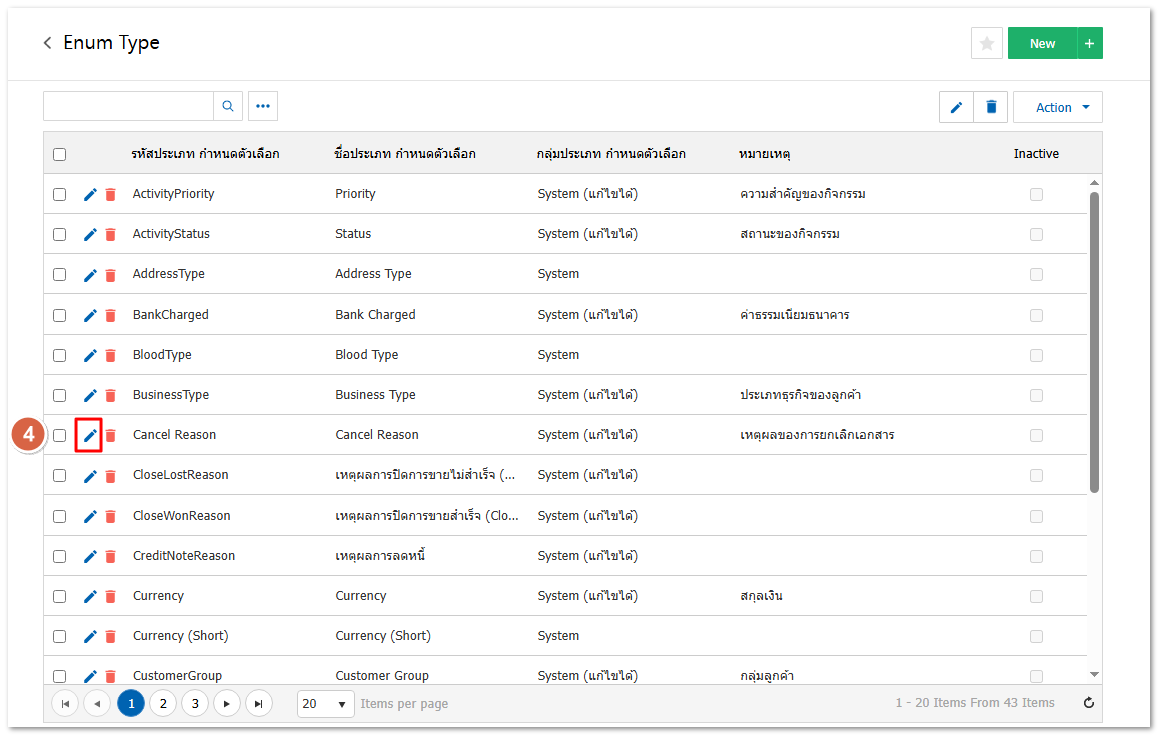Select the BloodType row checkbox
Screen dimensions: 1158x735
[60, 355]
